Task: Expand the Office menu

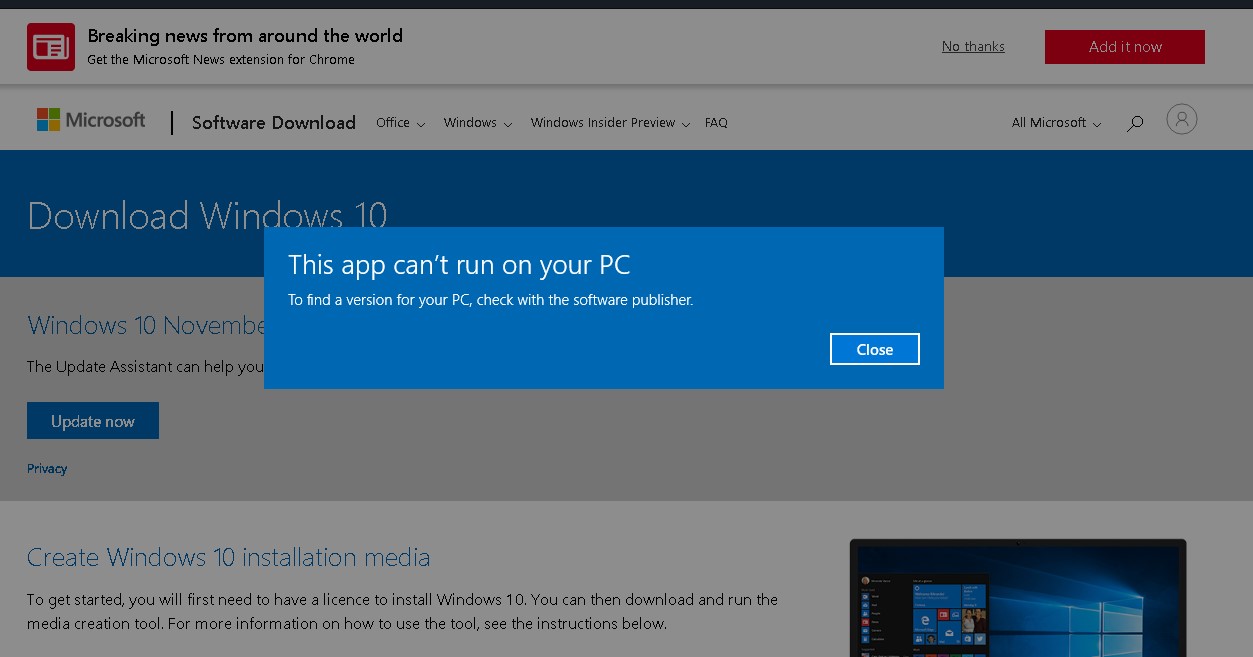Action: click(x=400, y=123)
